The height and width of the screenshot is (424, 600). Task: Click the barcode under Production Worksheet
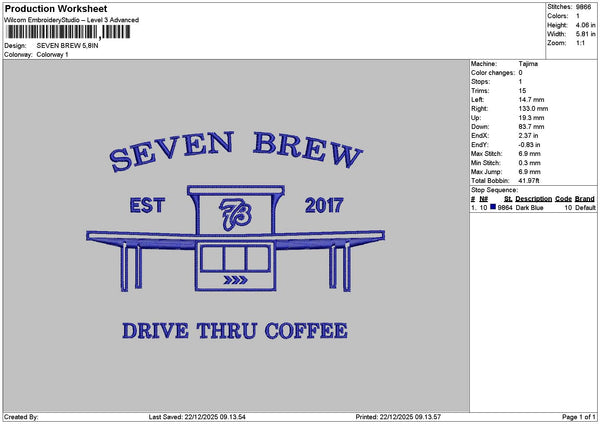[68, 32]
